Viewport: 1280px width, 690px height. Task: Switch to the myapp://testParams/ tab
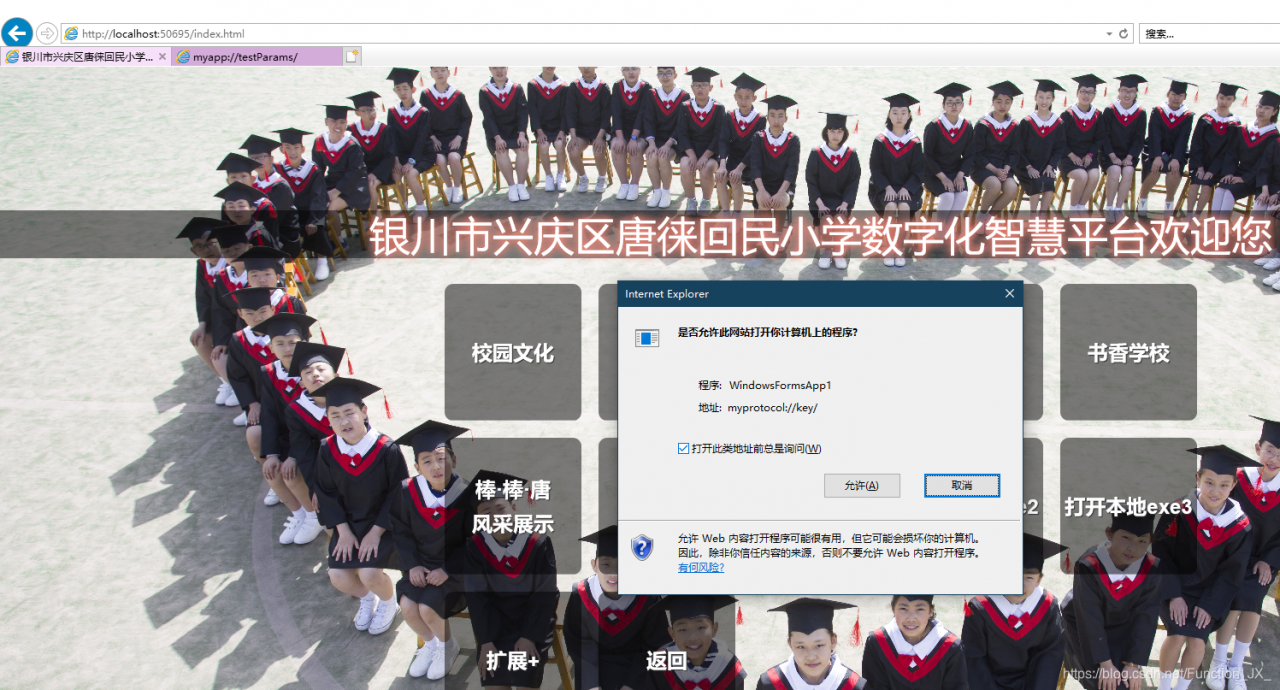(257, 57)
